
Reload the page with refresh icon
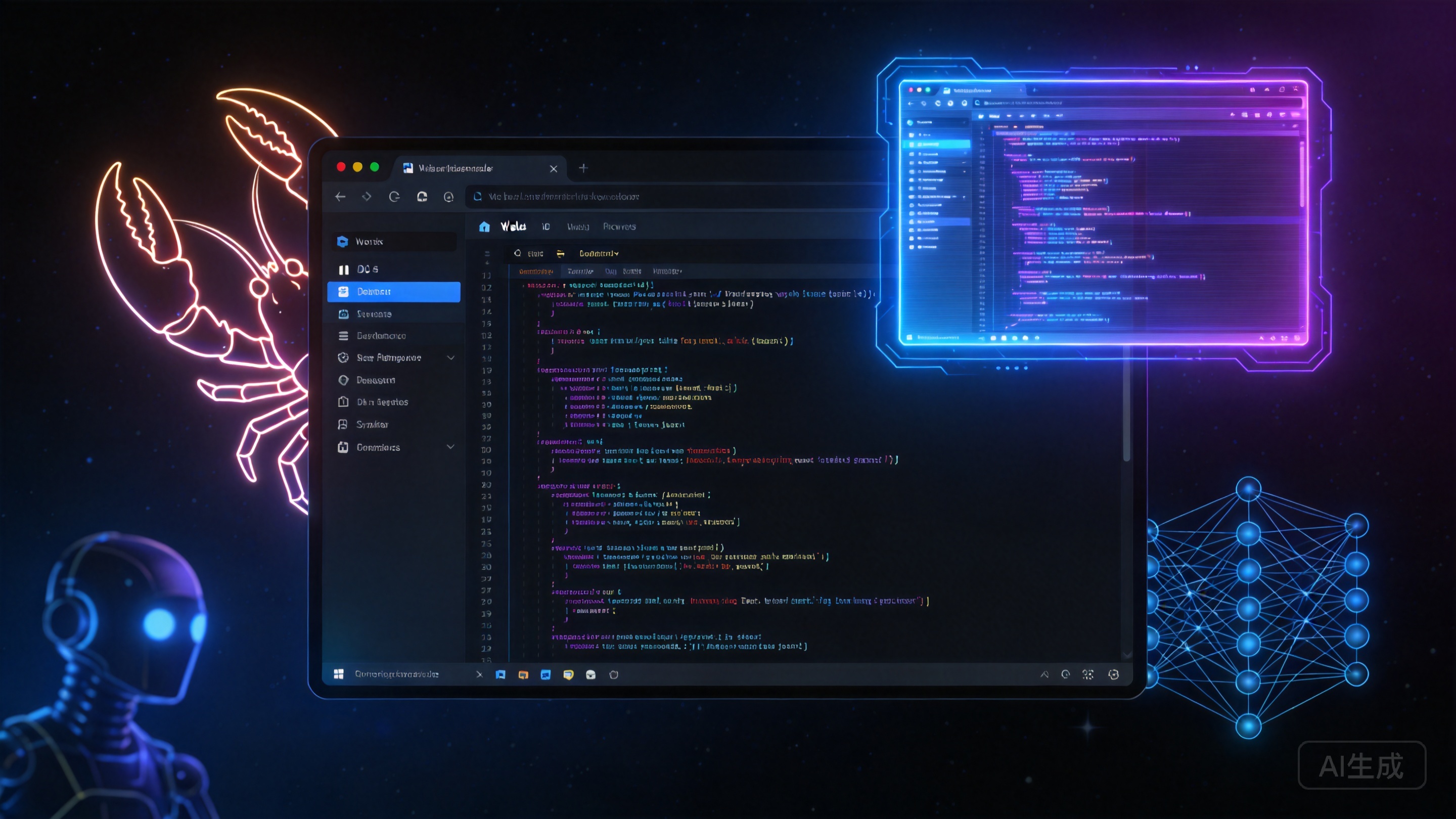(394, 197)
